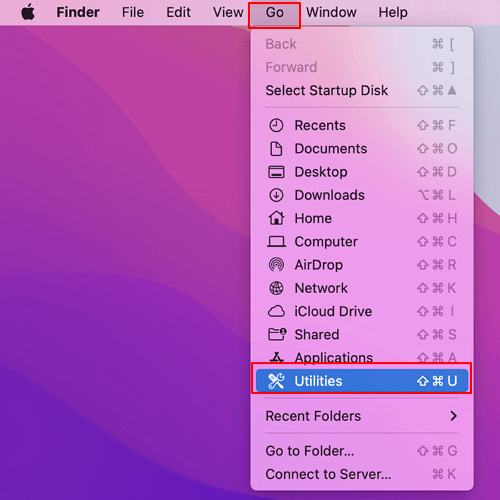
Task: Open the Recent Folders submenu
Action: (362, 416)
